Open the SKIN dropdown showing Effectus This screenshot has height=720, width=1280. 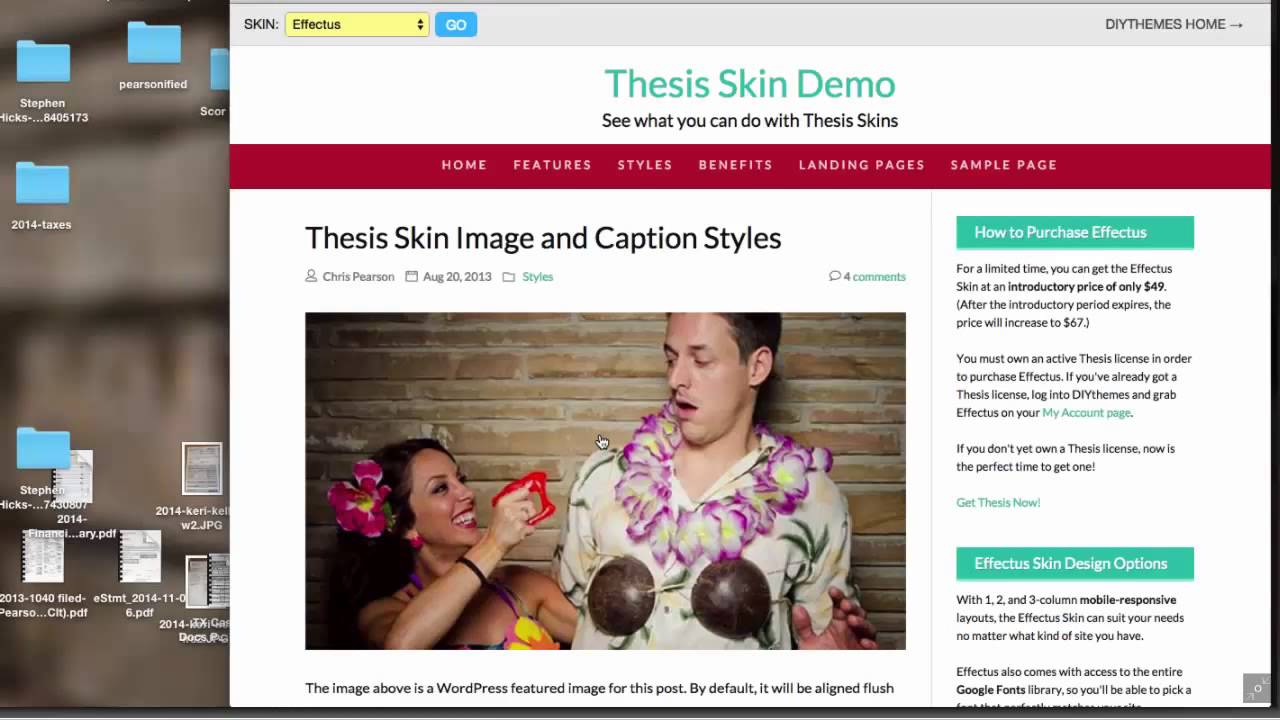357,24
